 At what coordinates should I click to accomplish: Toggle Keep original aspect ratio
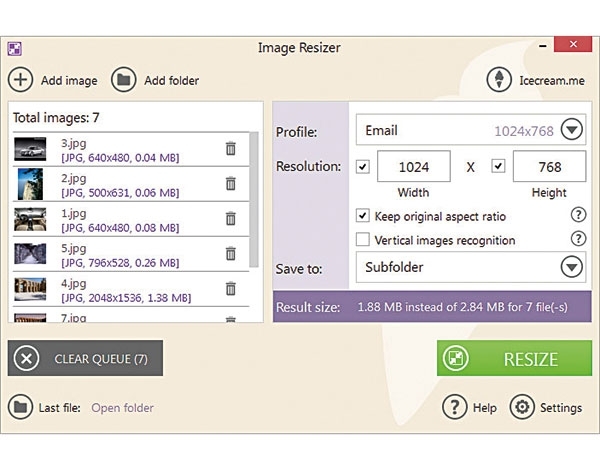363,216
